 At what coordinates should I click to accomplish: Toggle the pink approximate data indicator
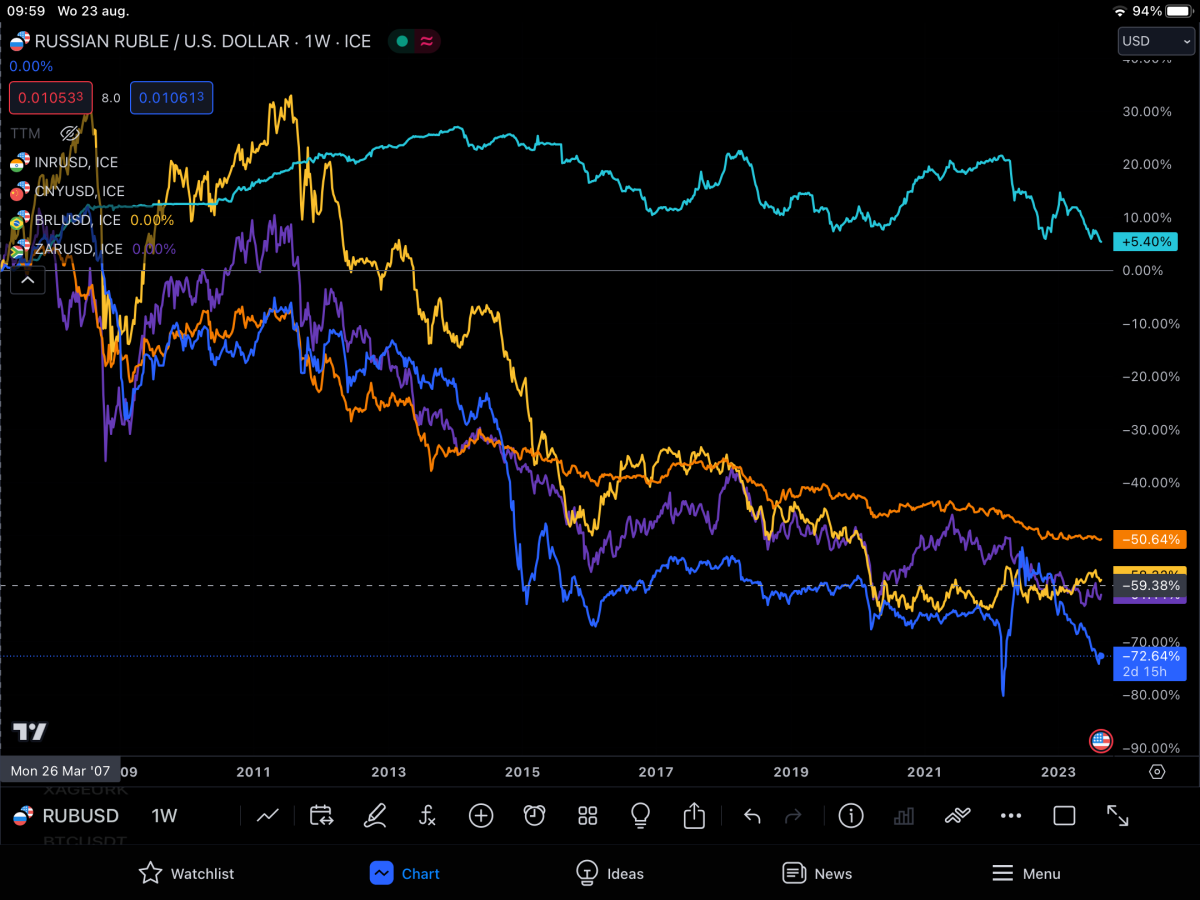tap(427, 41)
